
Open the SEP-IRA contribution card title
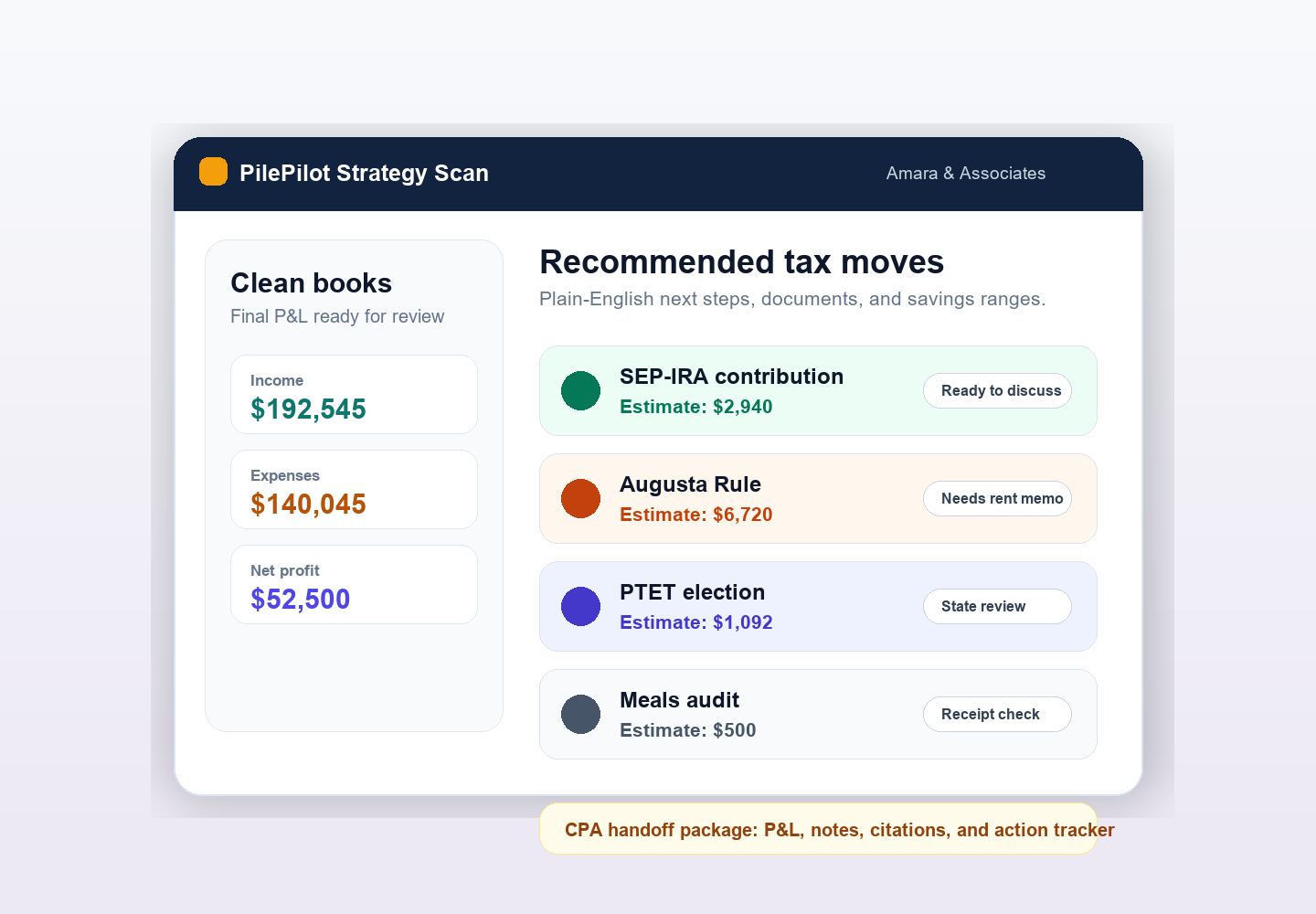click(x=731, y=377)
